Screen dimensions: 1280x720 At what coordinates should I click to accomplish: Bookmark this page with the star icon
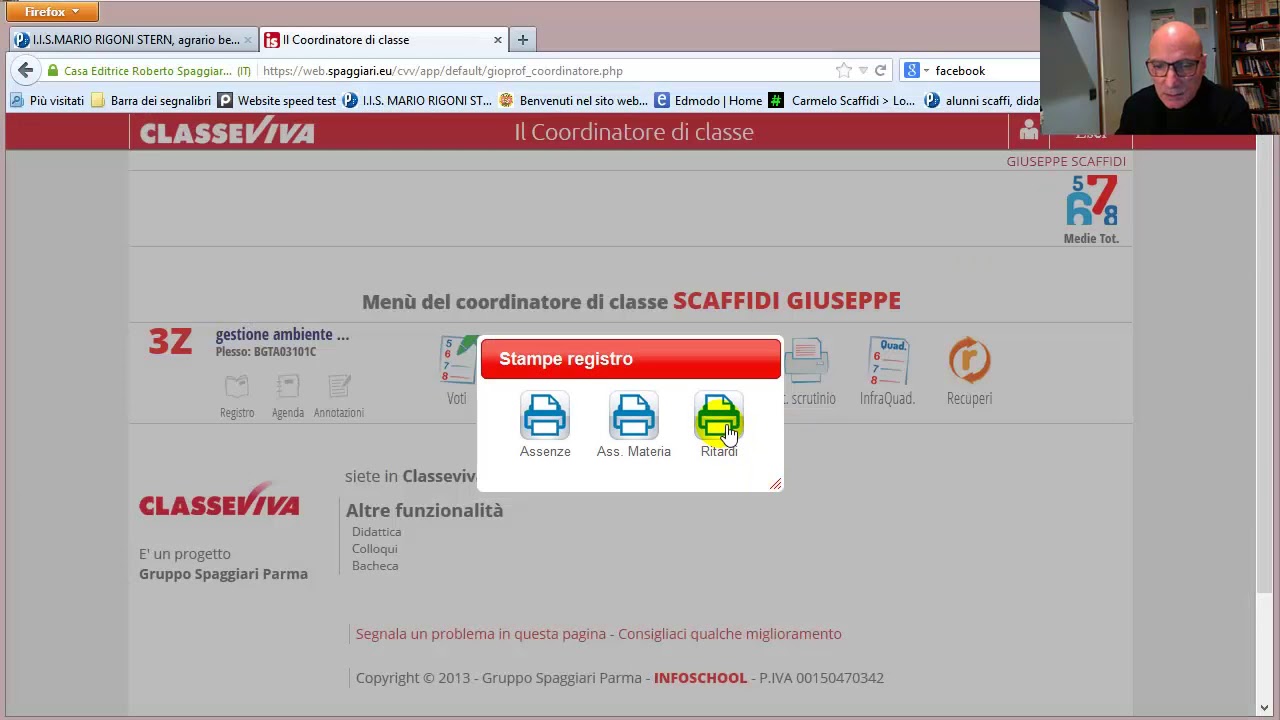click(x=844, y=70)
